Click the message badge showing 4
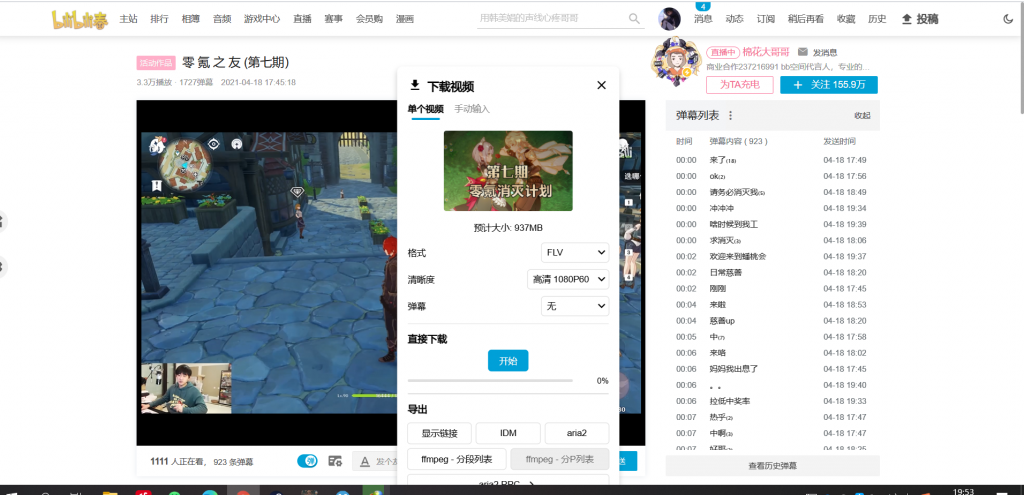 coord(703,6)
